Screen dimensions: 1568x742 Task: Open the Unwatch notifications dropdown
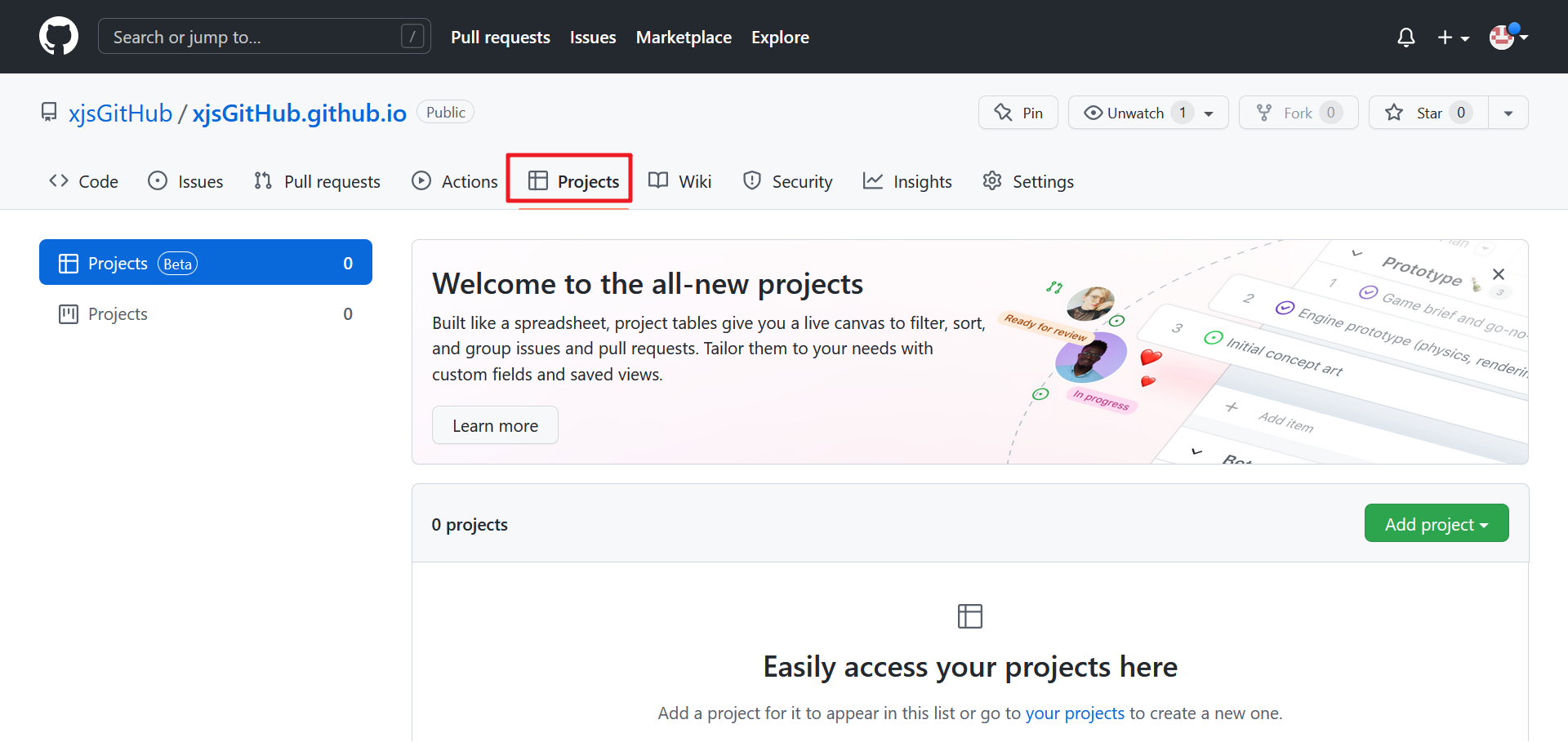tap(1148, 113)
